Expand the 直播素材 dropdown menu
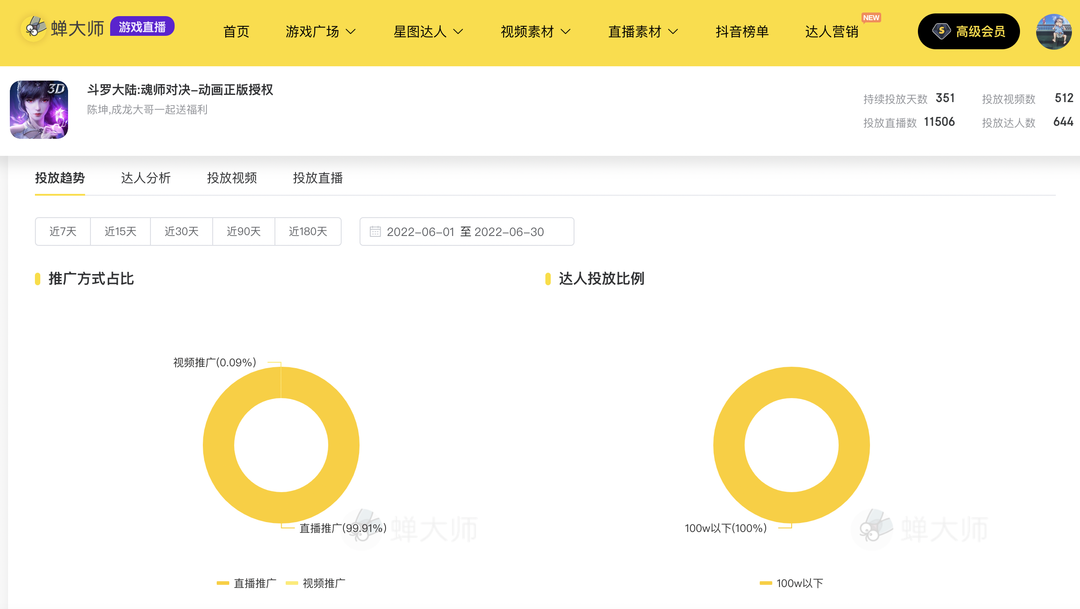 tap(643, 32)
